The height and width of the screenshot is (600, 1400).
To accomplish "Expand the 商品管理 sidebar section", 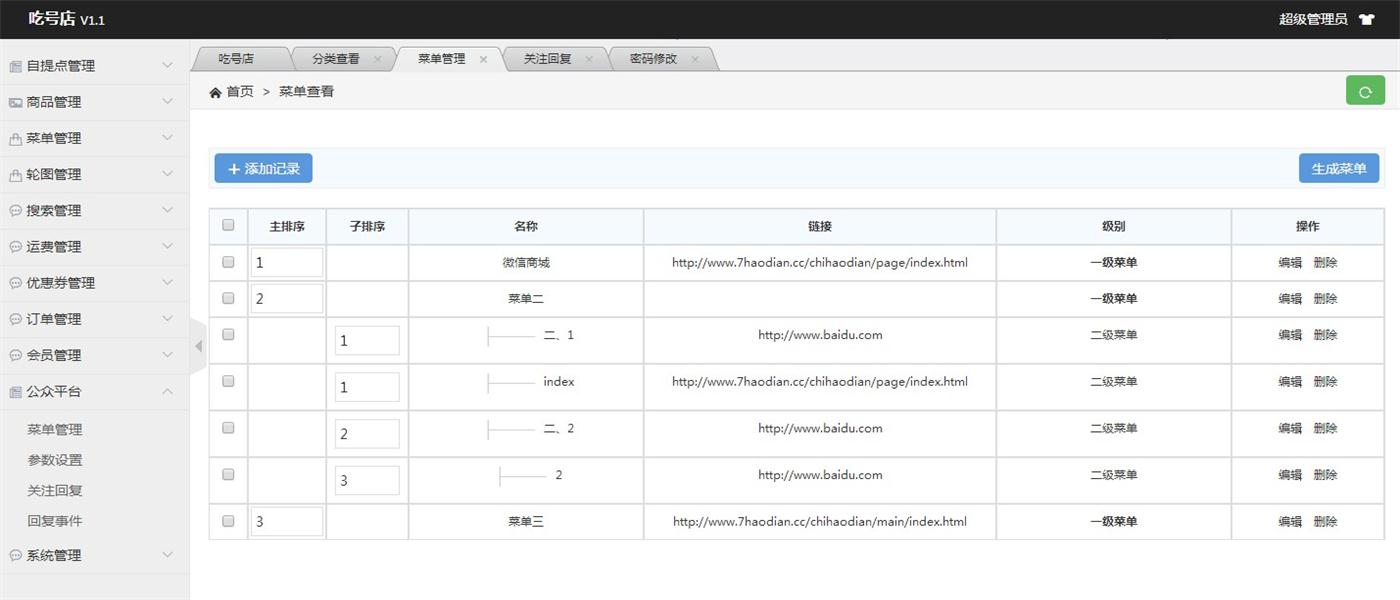I will tap(94, 102).
